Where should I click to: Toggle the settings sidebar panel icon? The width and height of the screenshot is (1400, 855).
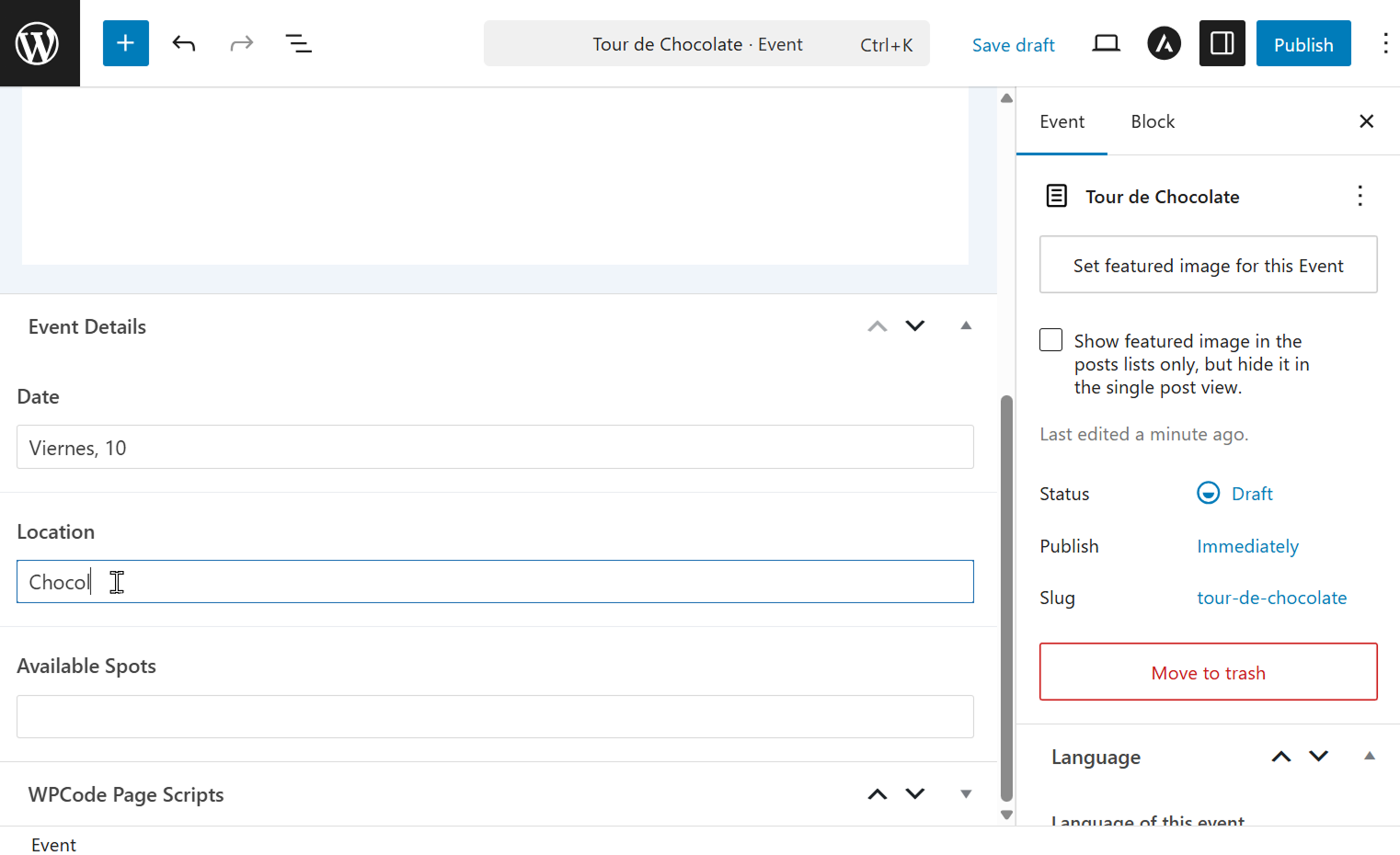click(1222, 43)
